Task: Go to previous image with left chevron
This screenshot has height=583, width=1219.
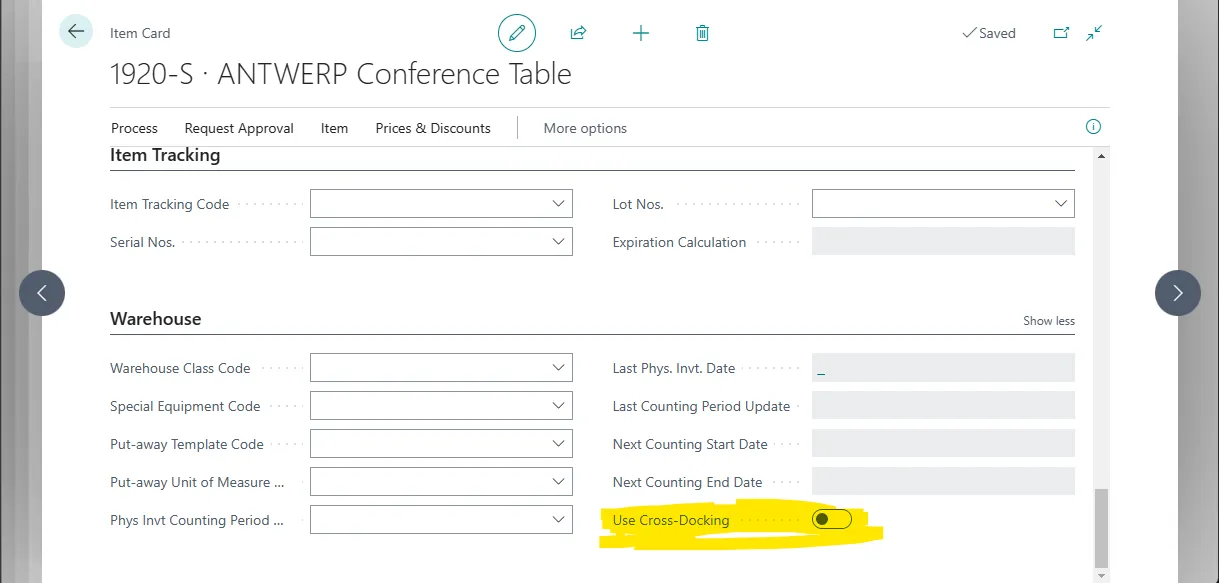Action: (x=42, y=293)
